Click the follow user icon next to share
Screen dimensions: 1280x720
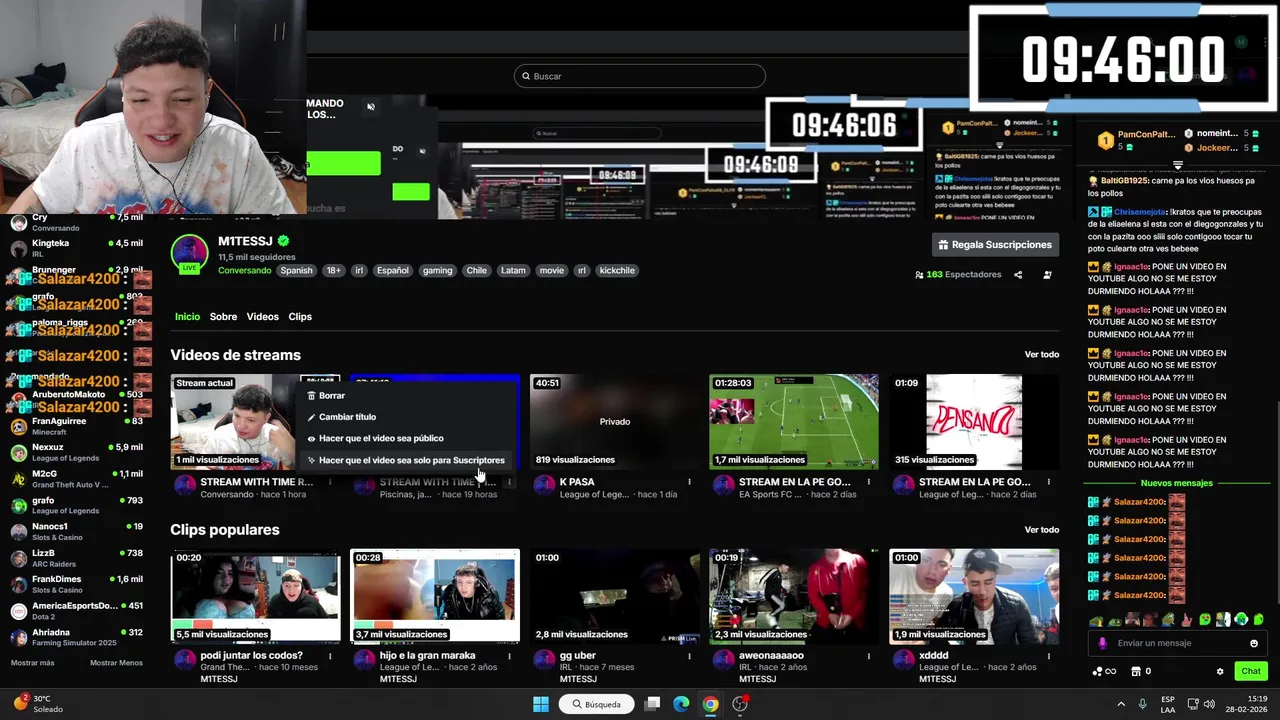[x=1047, y=275]
